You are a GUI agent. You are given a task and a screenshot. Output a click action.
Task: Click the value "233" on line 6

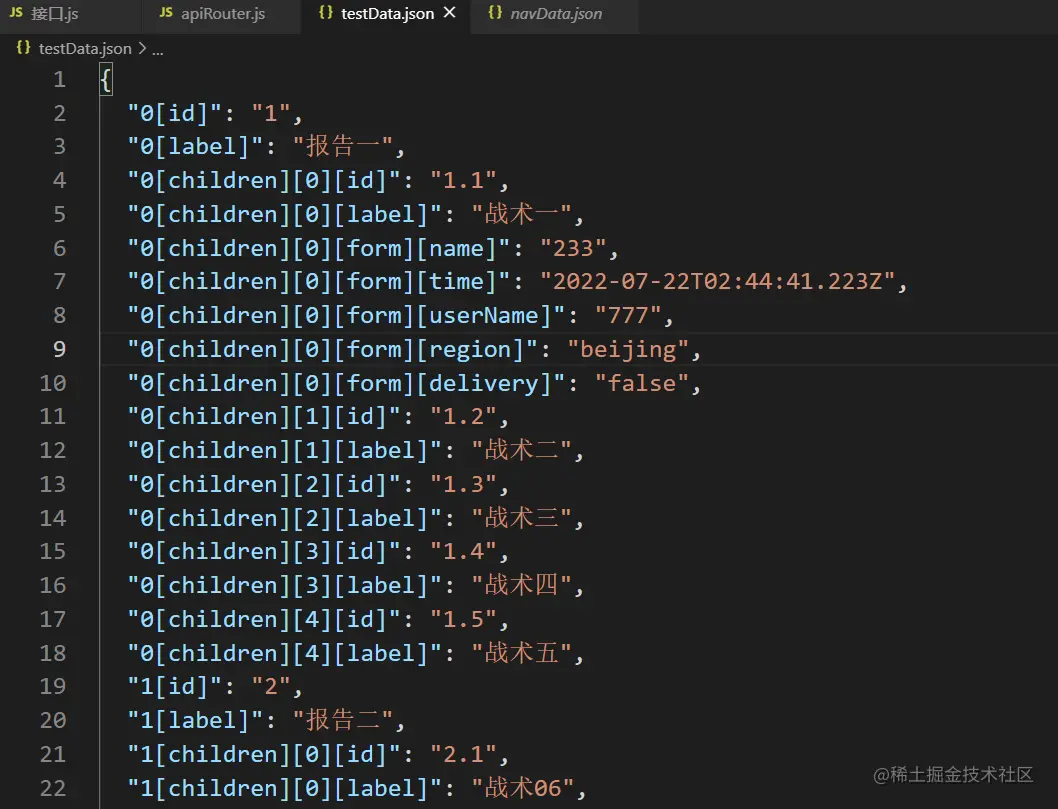pos(574,248)
